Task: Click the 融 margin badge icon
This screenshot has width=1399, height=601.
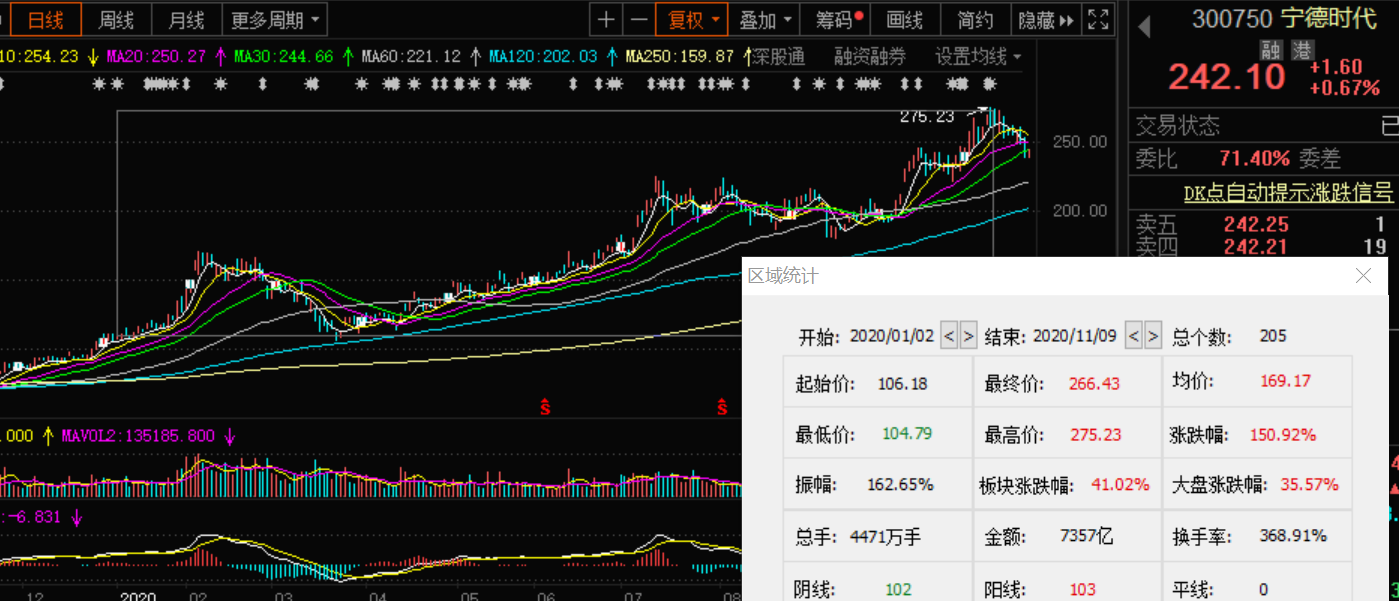Action: click(1271, 49)
